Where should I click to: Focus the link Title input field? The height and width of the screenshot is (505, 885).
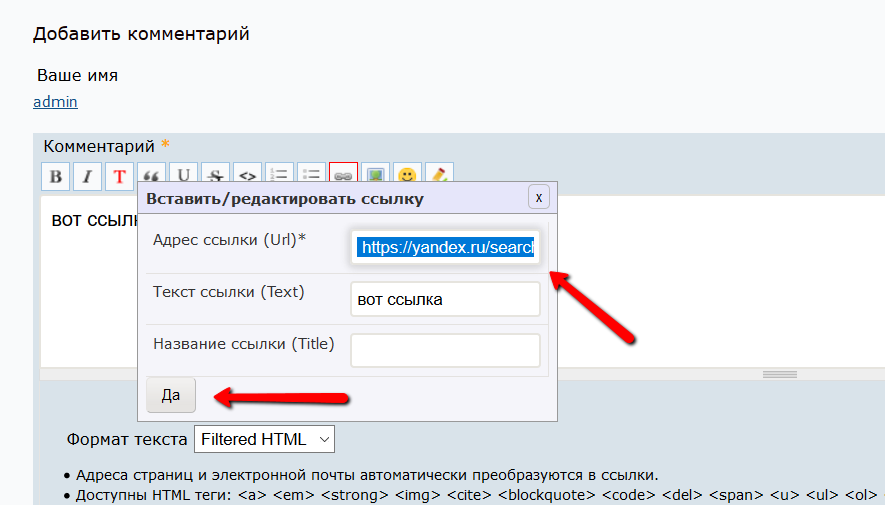pyautogui.click(x=445, y=350)
